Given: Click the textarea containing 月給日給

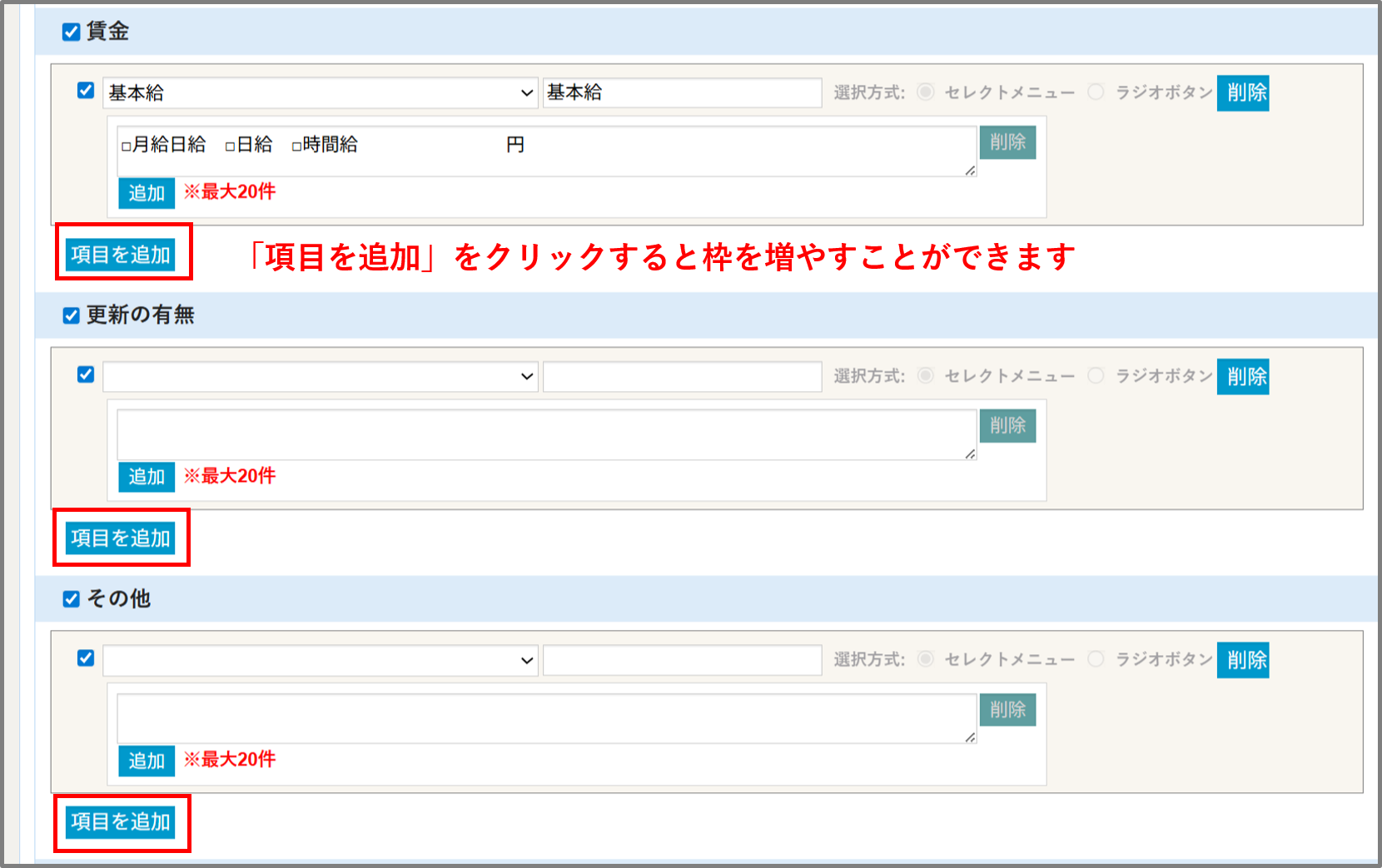Looking at the screenshot, I should coord(546,151).
